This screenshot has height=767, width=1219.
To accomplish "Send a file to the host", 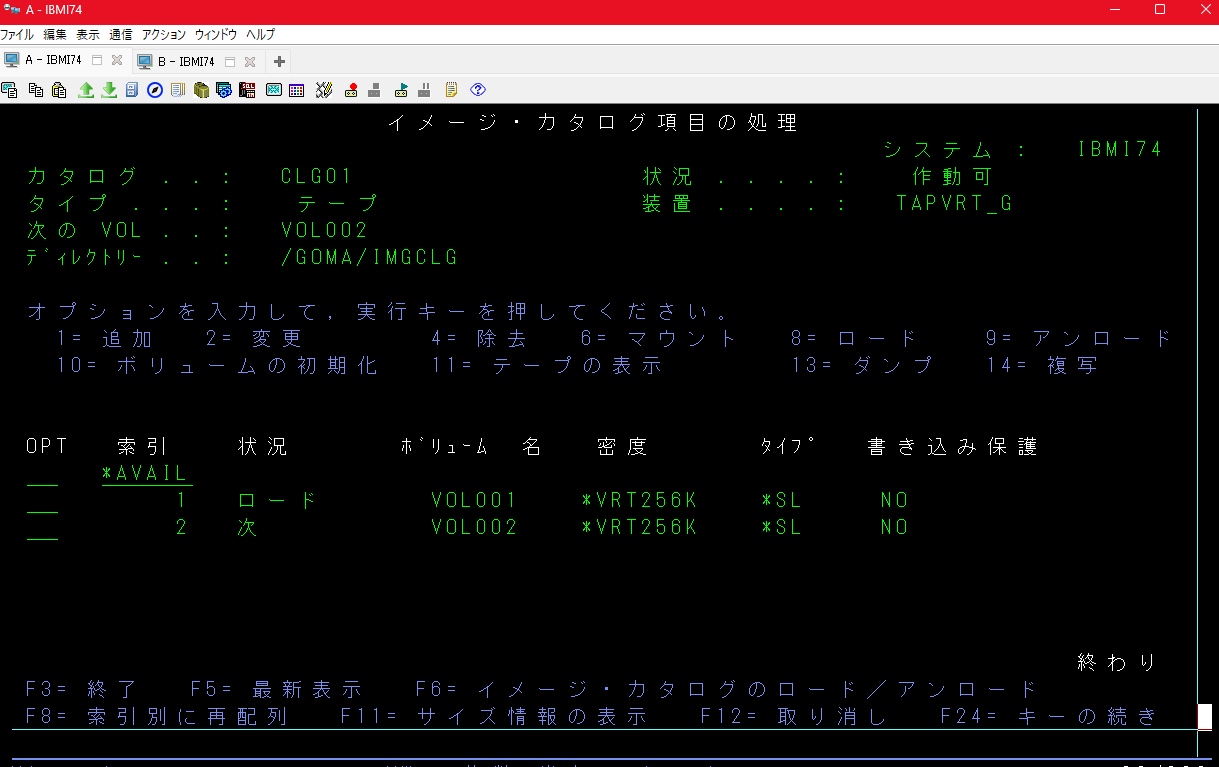I will point(85,90).
